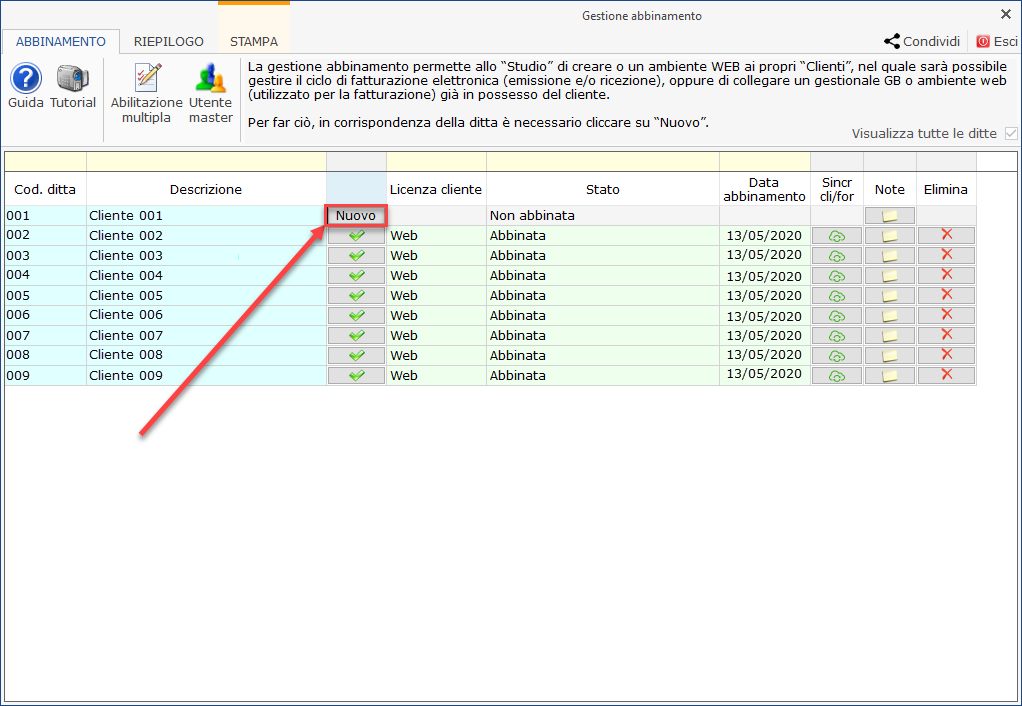Sync cli/for cloud icon for Cliente 008
This screenshot has height=706, width=1022.
click(837, 356)
